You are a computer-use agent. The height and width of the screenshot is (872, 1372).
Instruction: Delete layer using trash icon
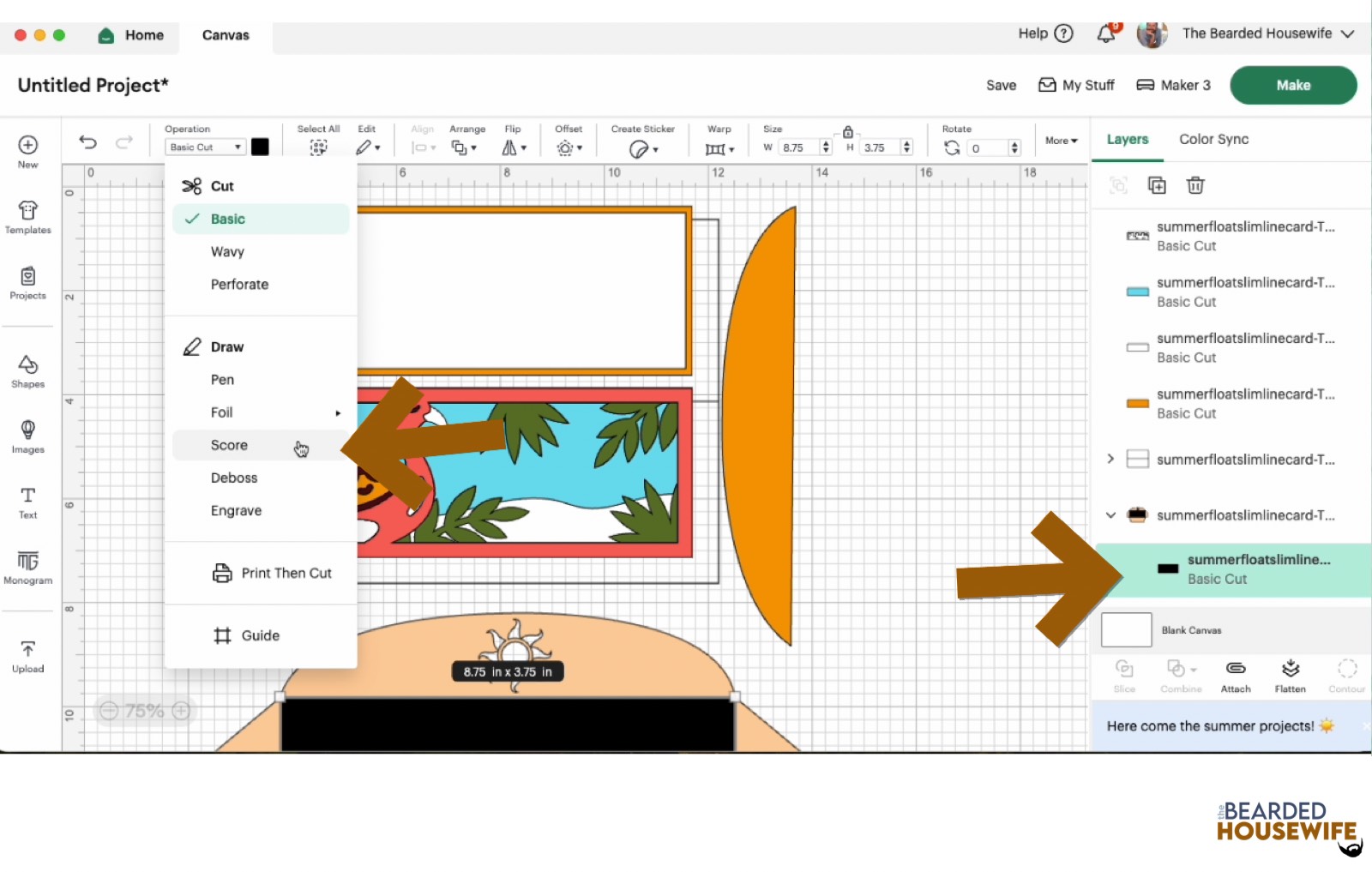pyautogui.click(x=1195, y=185)
